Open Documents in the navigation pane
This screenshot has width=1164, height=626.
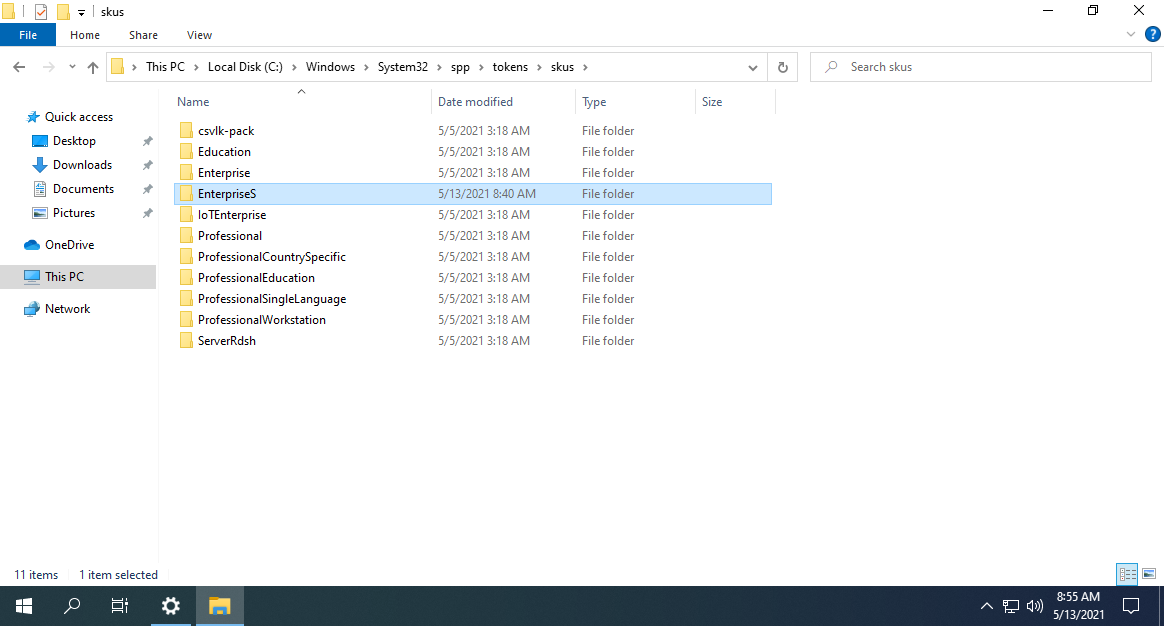pos(83,189)
